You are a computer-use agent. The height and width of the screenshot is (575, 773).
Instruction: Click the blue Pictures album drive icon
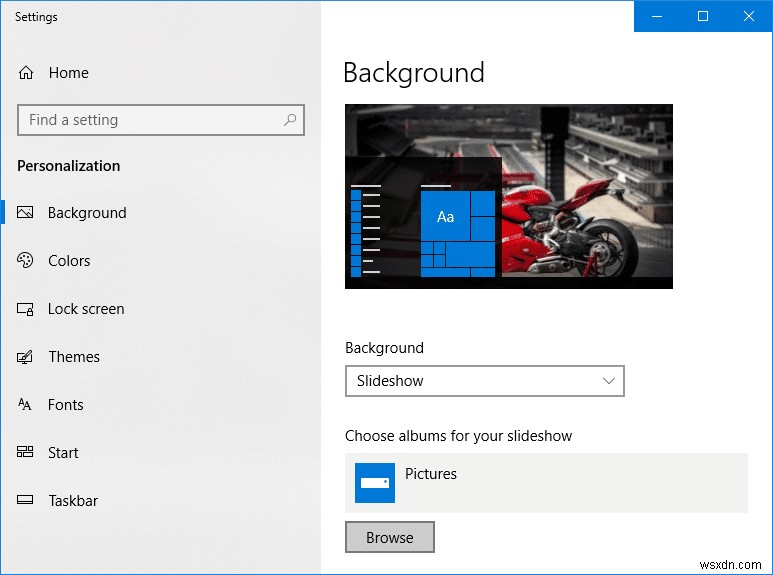[375, 483]
